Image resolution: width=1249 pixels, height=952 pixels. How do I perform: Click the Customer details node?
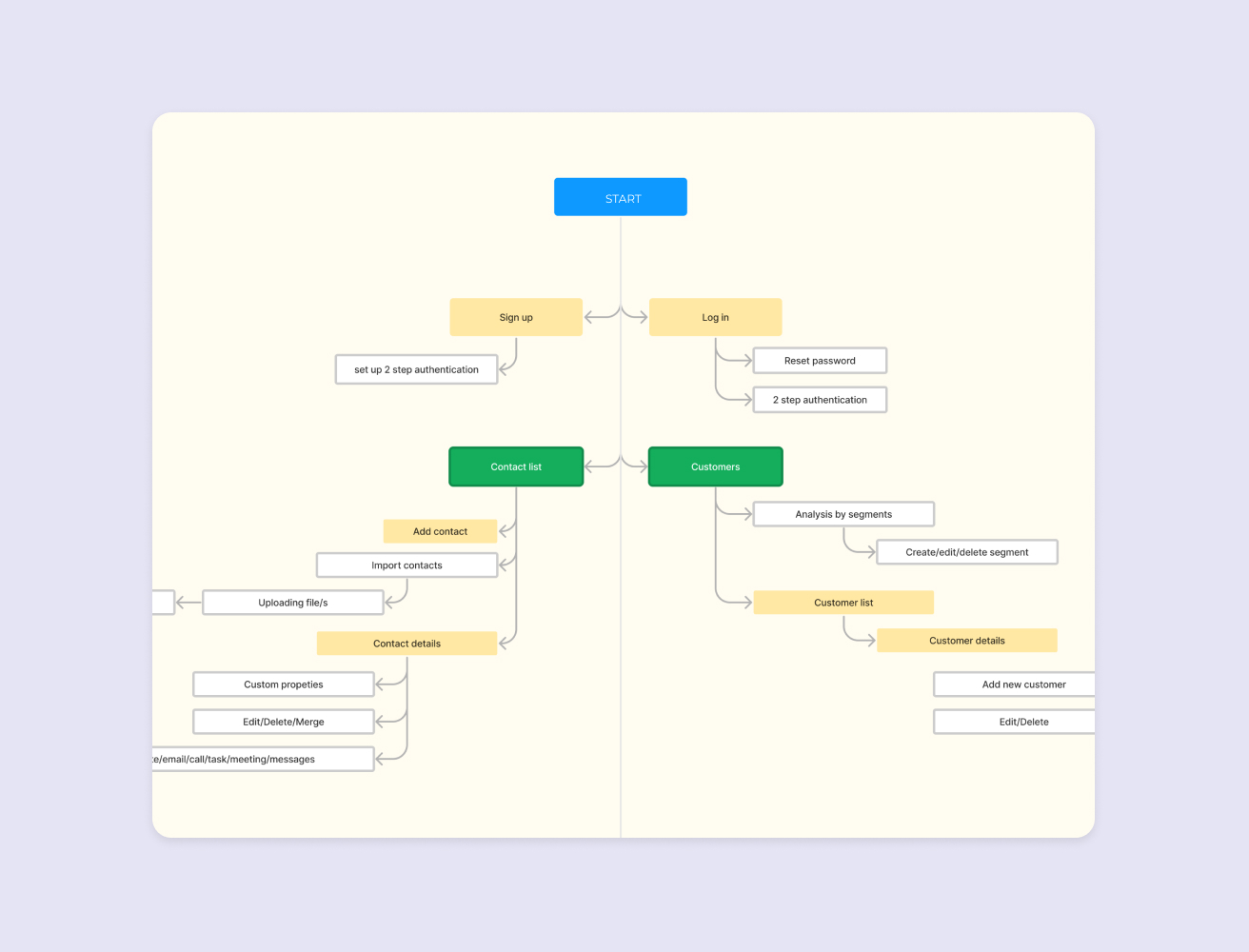967,641
